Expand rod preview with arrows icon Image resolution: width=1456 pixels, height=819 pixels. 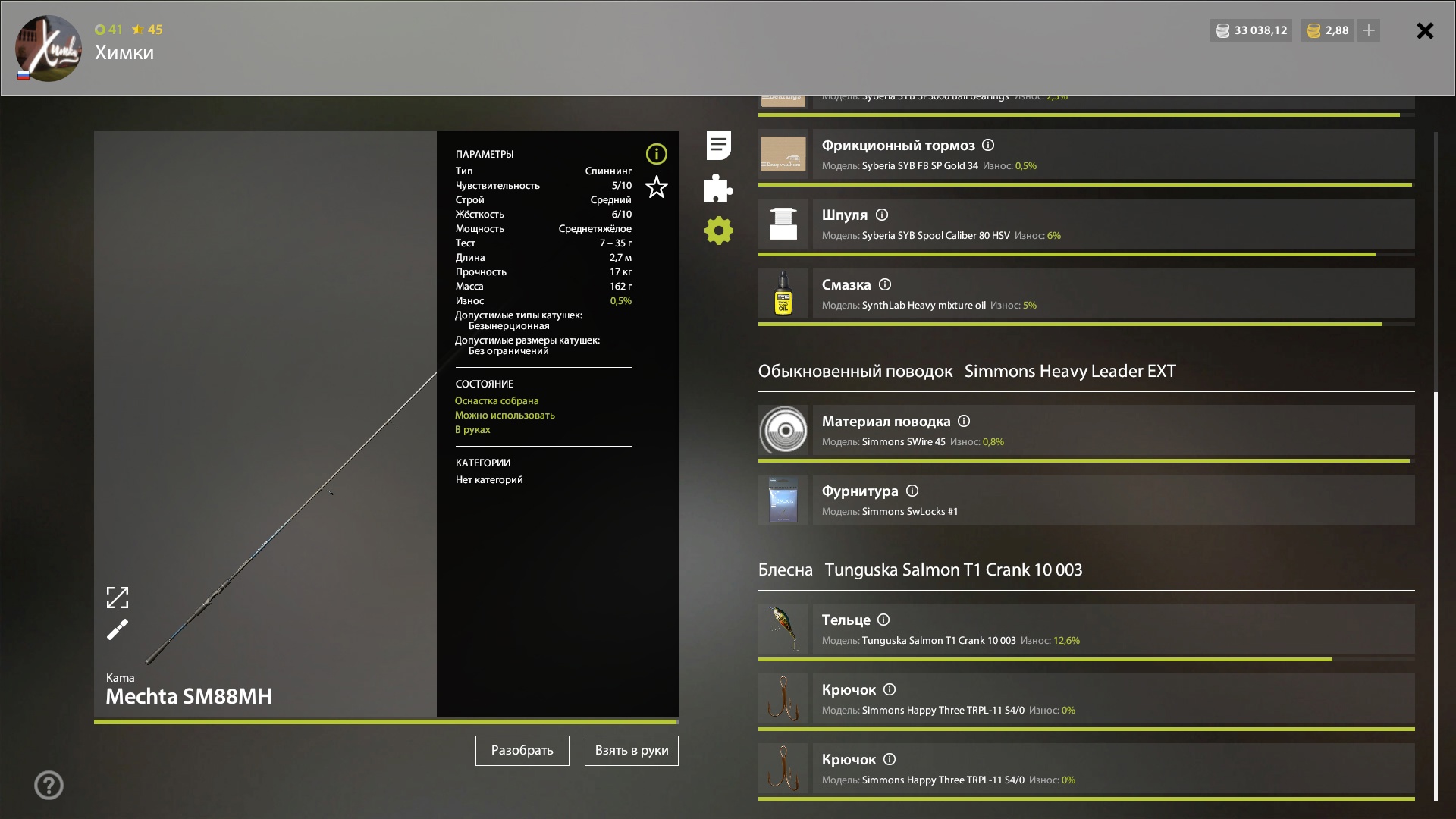click(118, 598)
